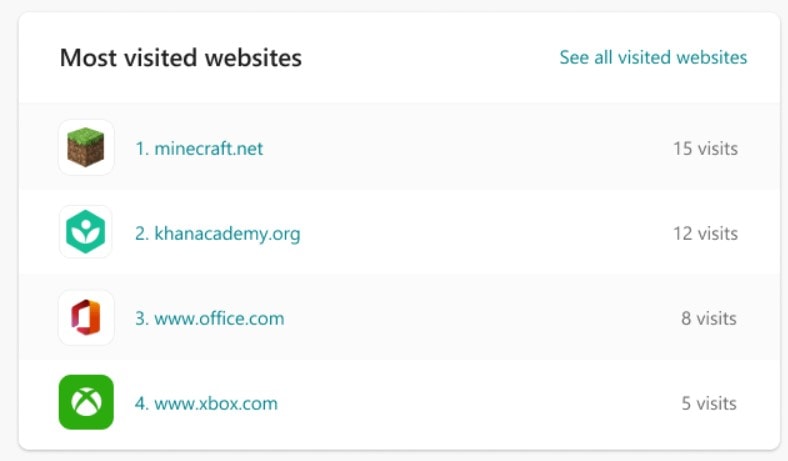This screenshot has width=788, height=461.
Task: Click the Most visited websites heading
Action: (x=181, y=57)
